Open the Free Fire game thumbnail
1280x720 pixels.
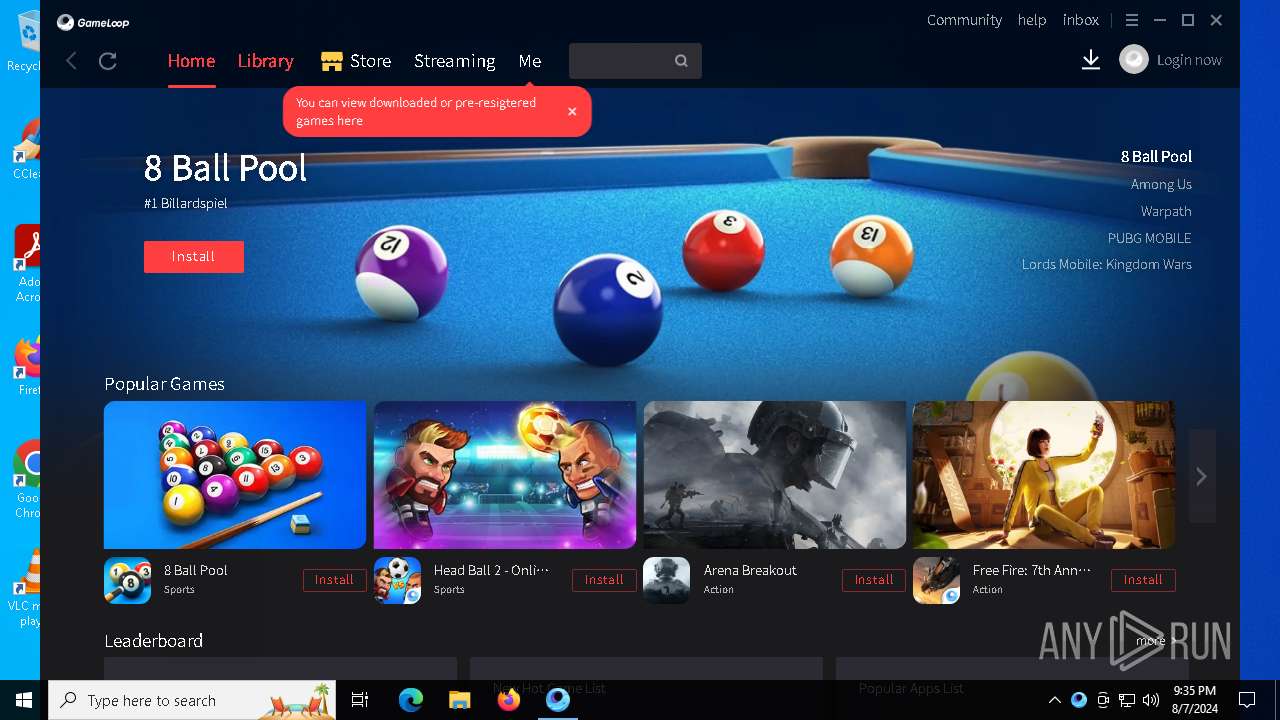coord(1044,475)
